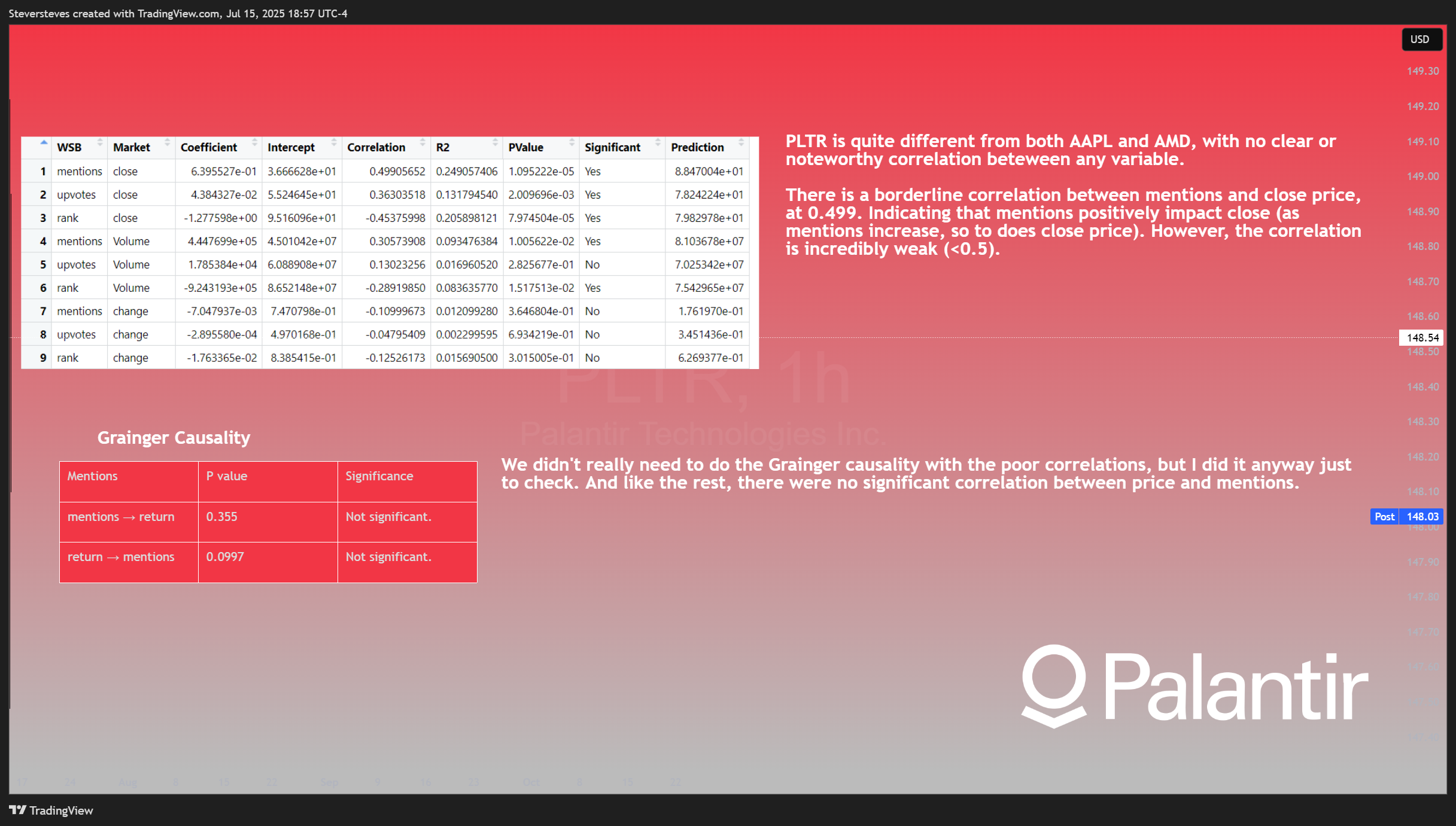Image resolution: width=1456 pixels, height=826 pixels.
Task: Select correlation value 0.36303518
Action: [x=397, y=195]
